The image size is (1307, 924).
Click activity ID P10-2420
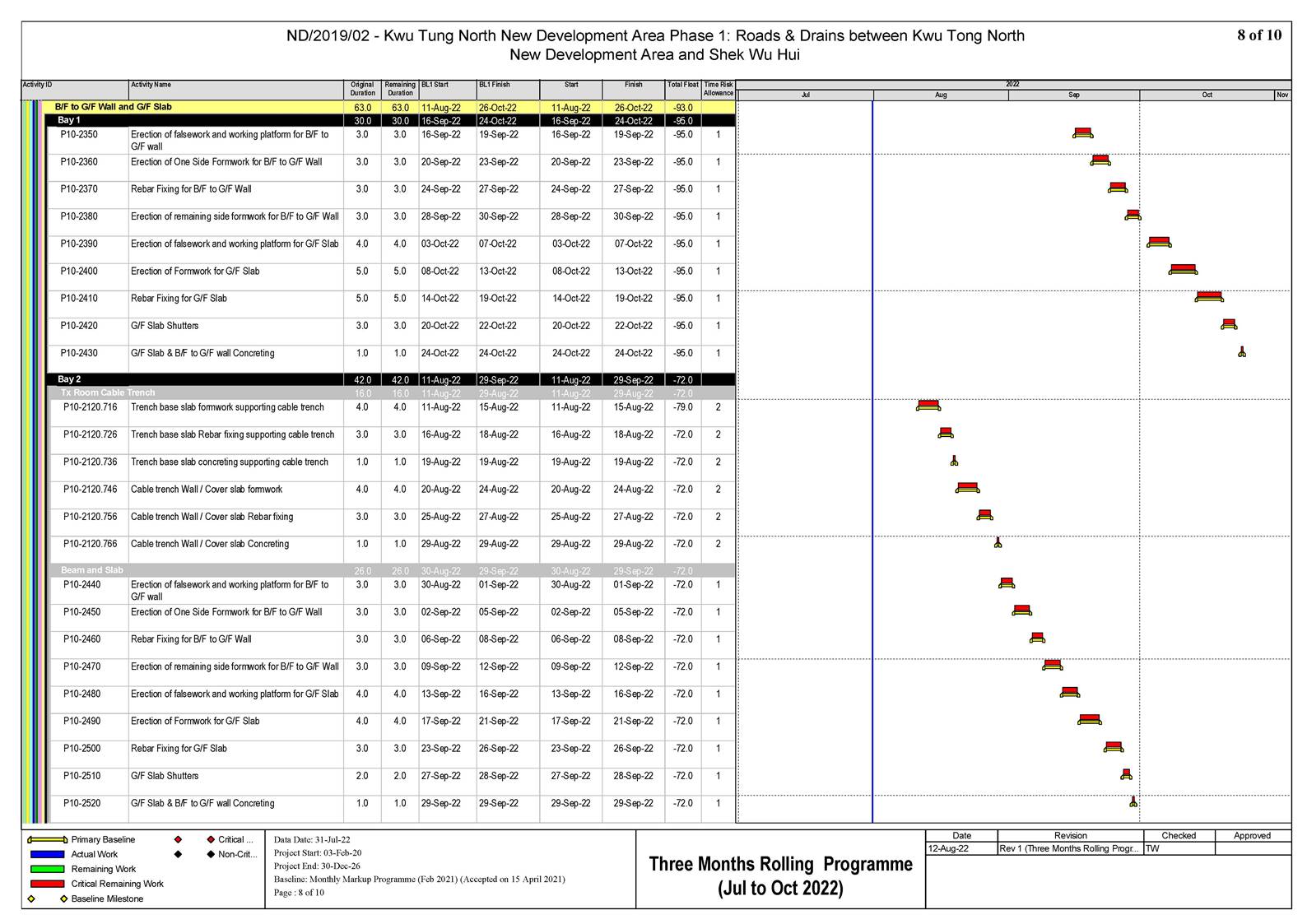click(x=79, y=326)
